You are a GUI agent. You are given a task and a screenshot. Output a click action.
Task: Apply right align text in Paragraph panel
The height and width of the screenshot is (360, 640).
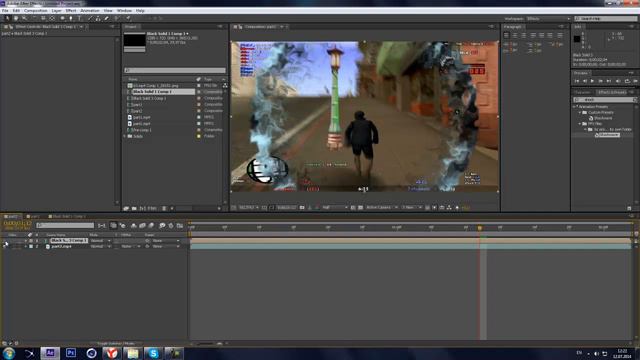click(x=524, y=36)
